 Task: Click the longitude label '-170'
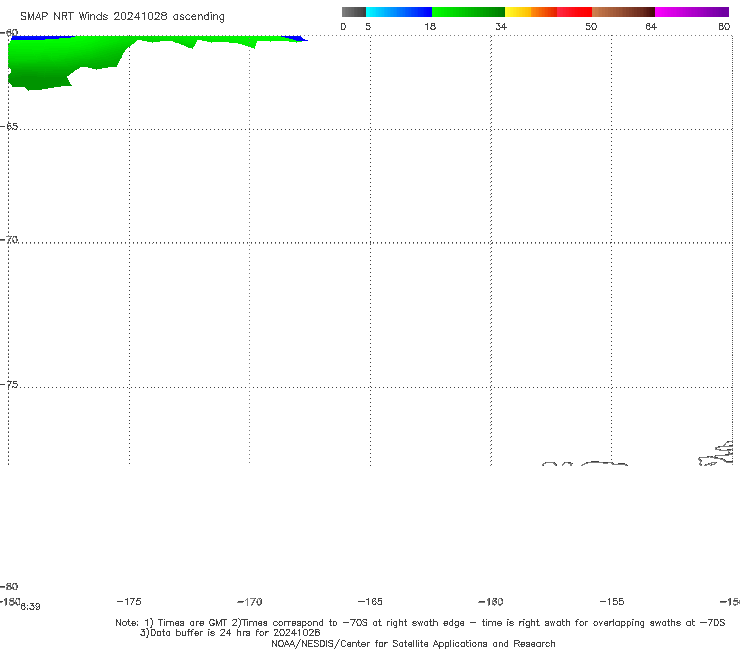click(250, 601)
